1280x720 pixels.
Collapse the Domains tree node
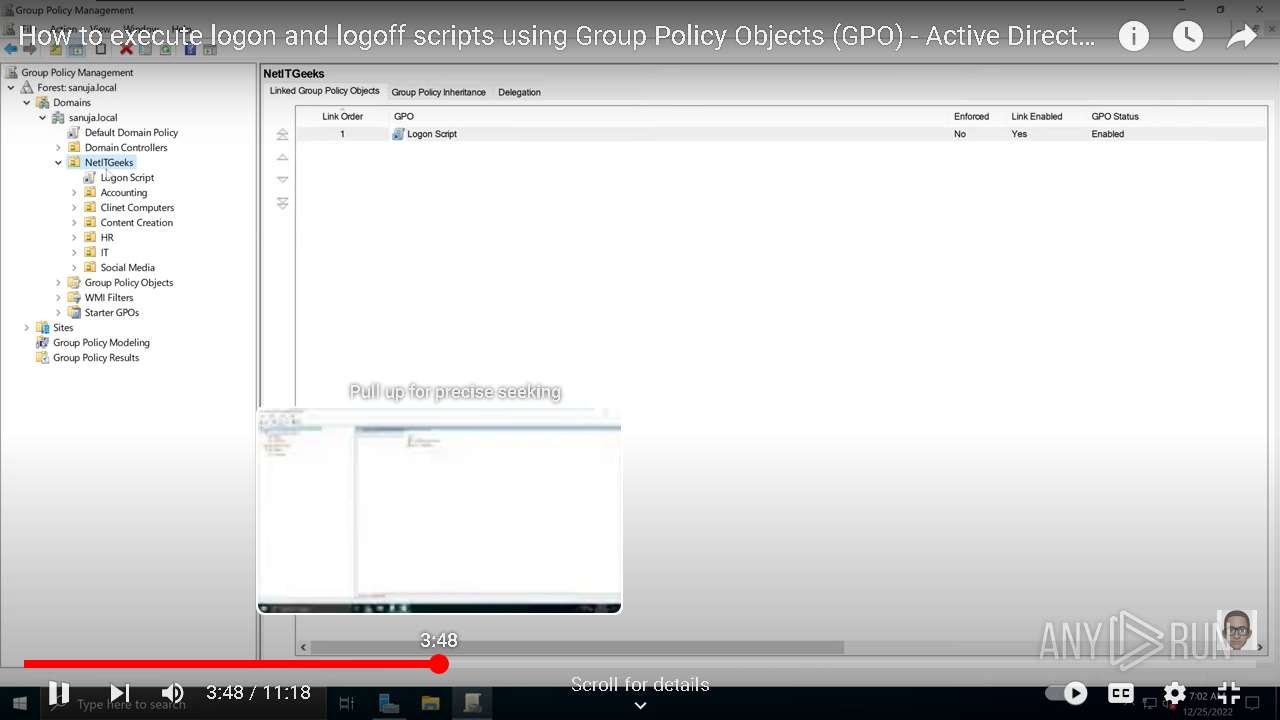pos(27,103)
